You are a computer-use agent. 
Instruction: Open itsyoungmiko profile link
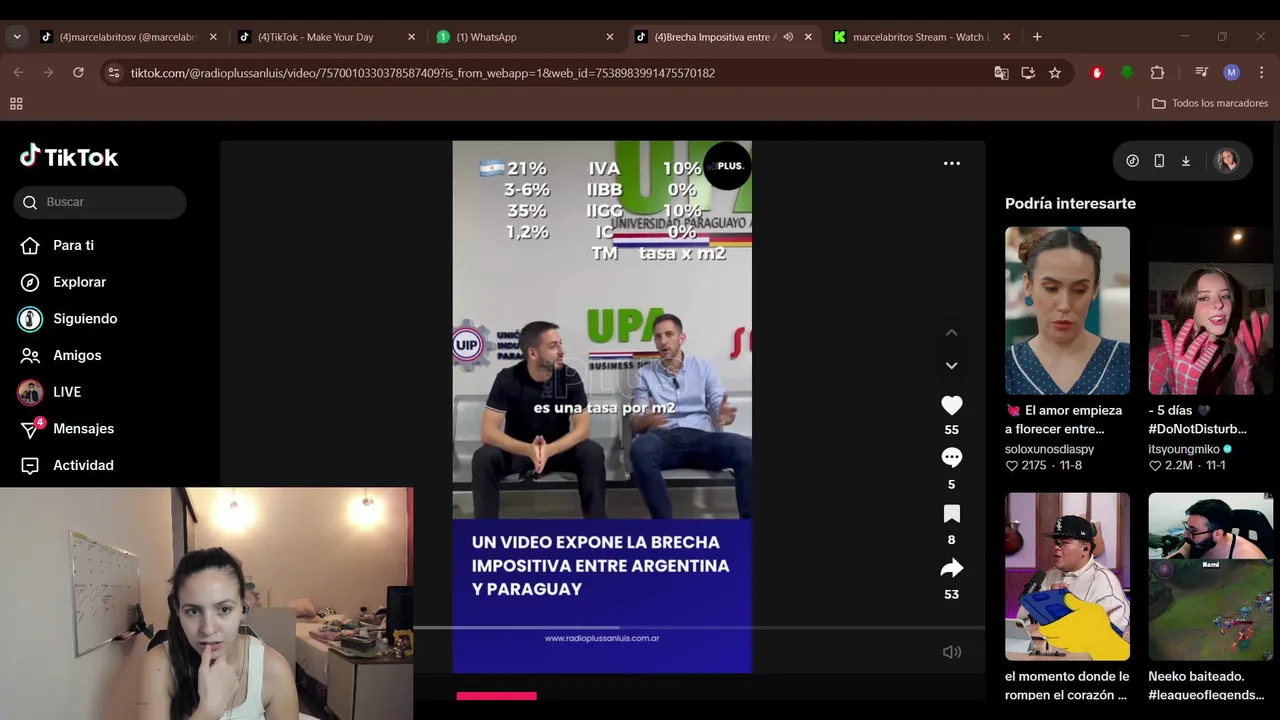[x=1184, y=449]
